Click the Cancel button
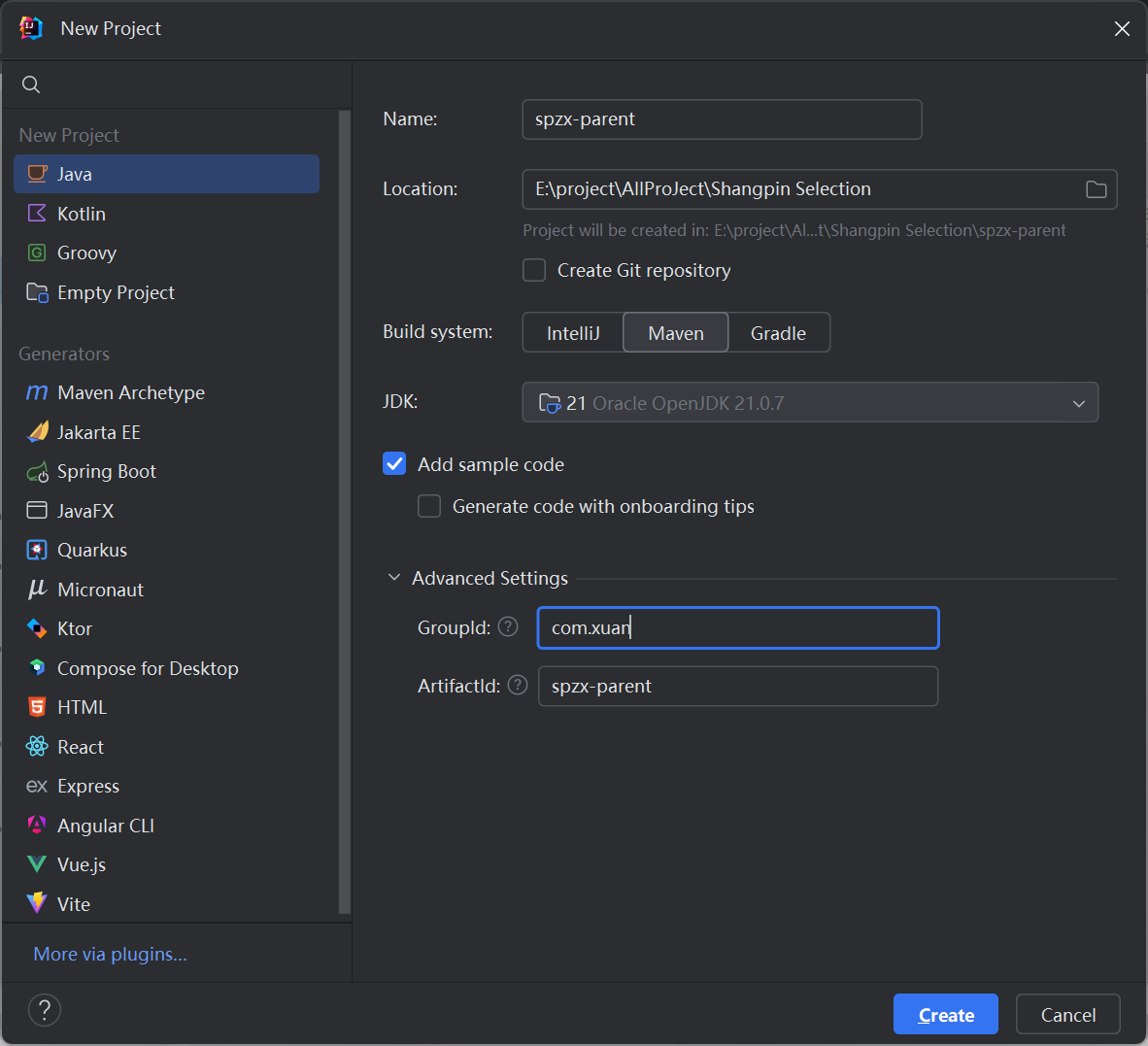 pyautogui.click(x=1067, y=1015)
